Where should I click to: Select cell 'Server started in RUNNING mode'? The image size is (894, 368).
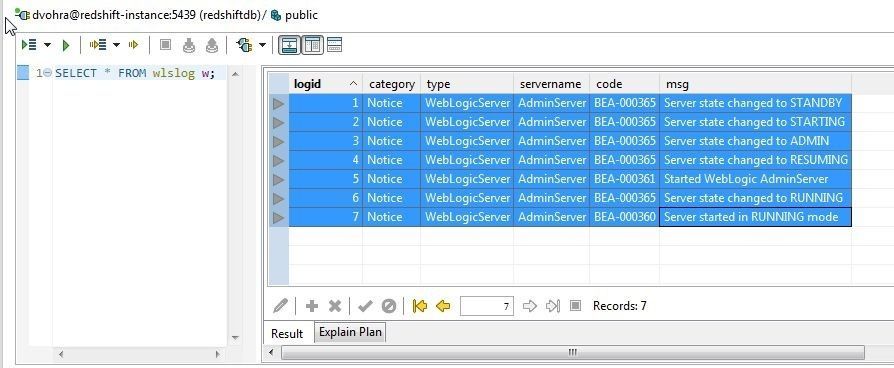tap(755, 217)
